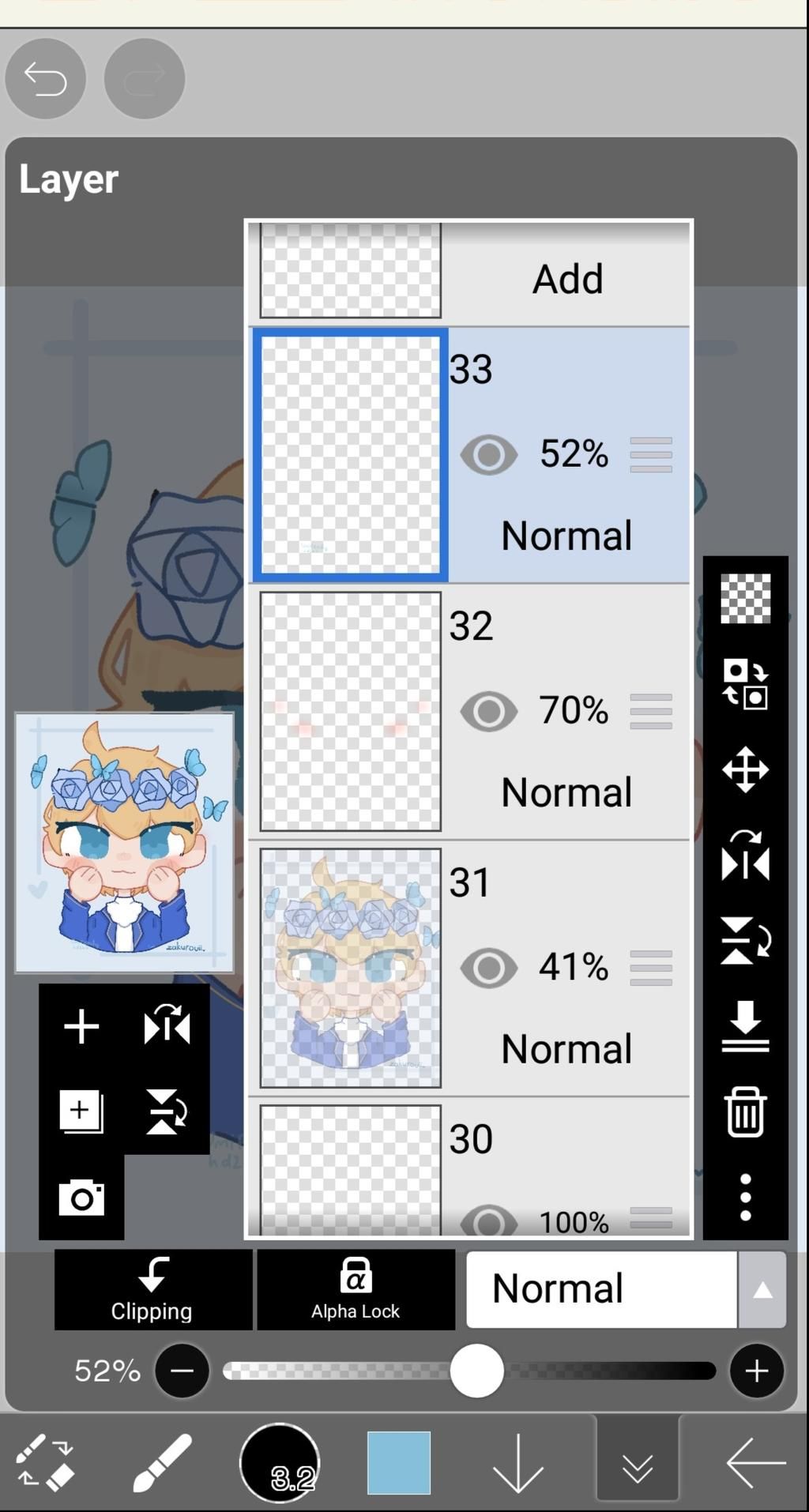
Task: Open three-dot more options menu
Action: [x=745, y=1197]
